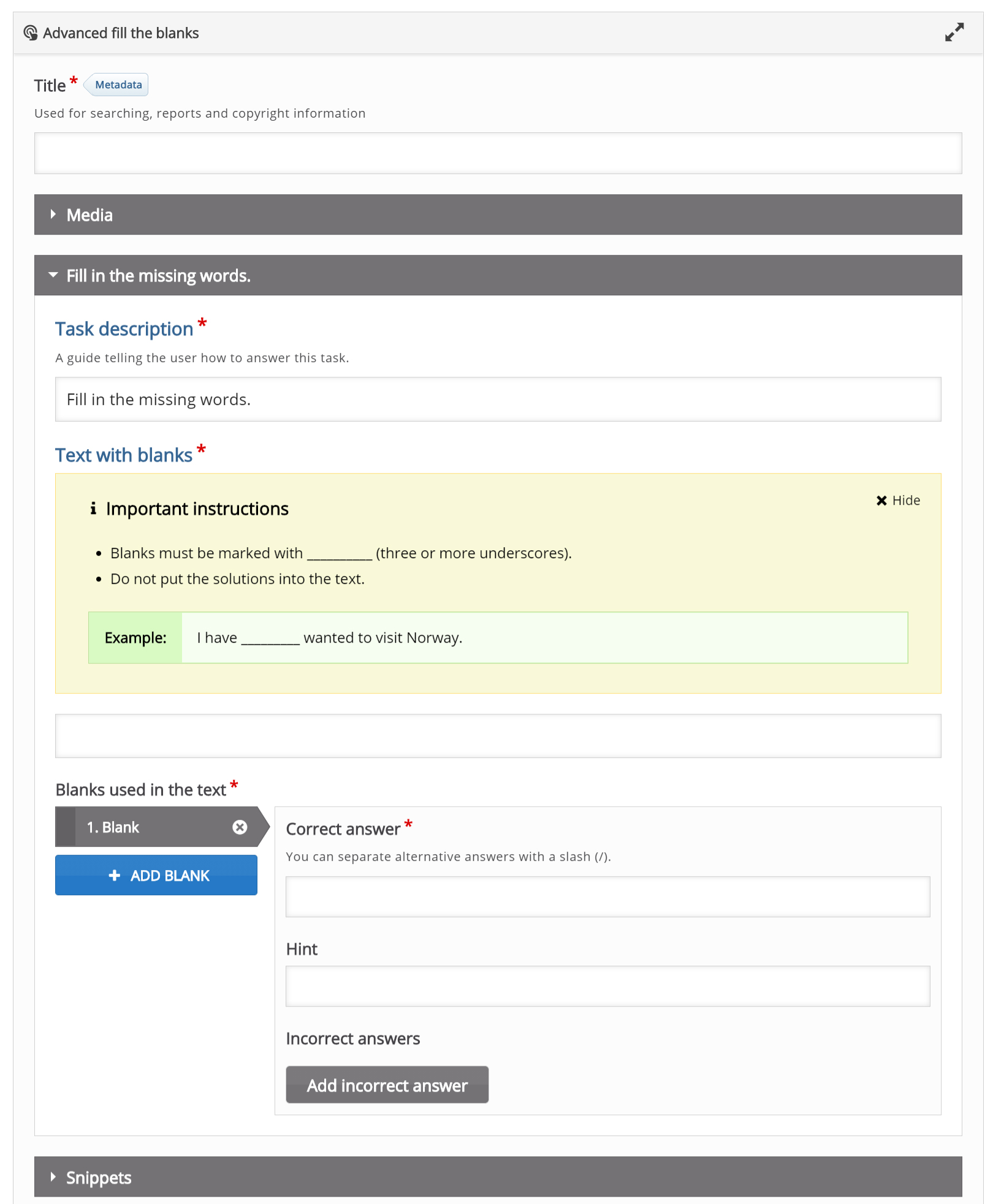Screen dimensions: 993x1204
Task: Click the info icon beside Important instructions
Action: click(93, 508)
